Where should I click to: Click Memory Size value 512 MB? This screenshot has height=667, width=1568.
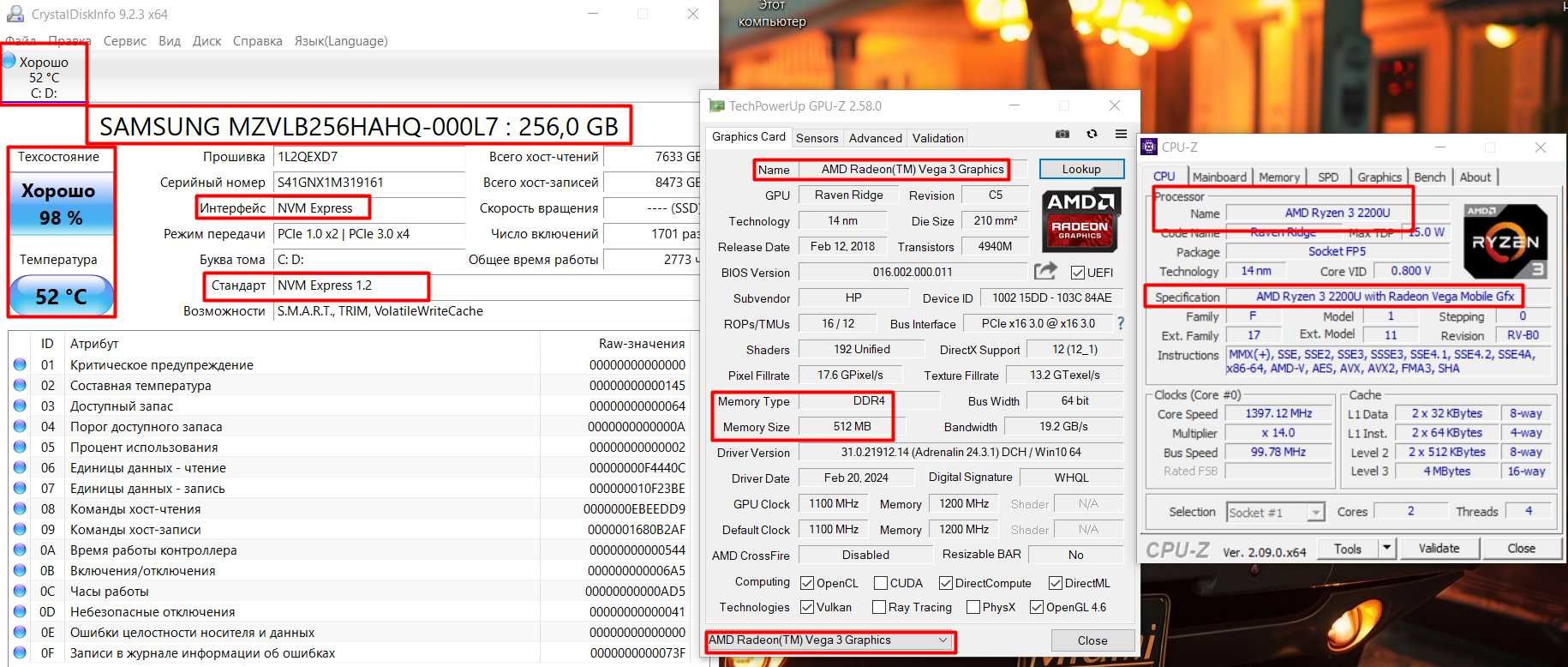[x=851, y=426]
